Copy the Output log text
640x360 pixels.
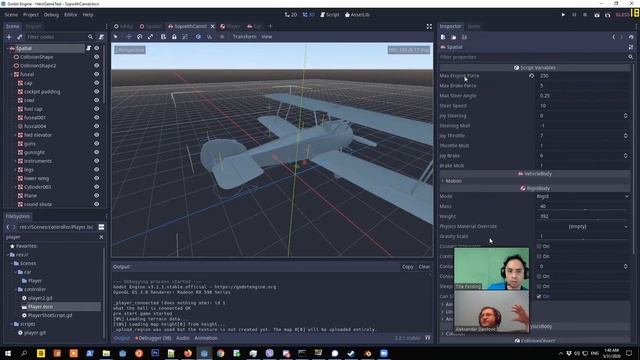pyautogui.click(x=407, y=267)
